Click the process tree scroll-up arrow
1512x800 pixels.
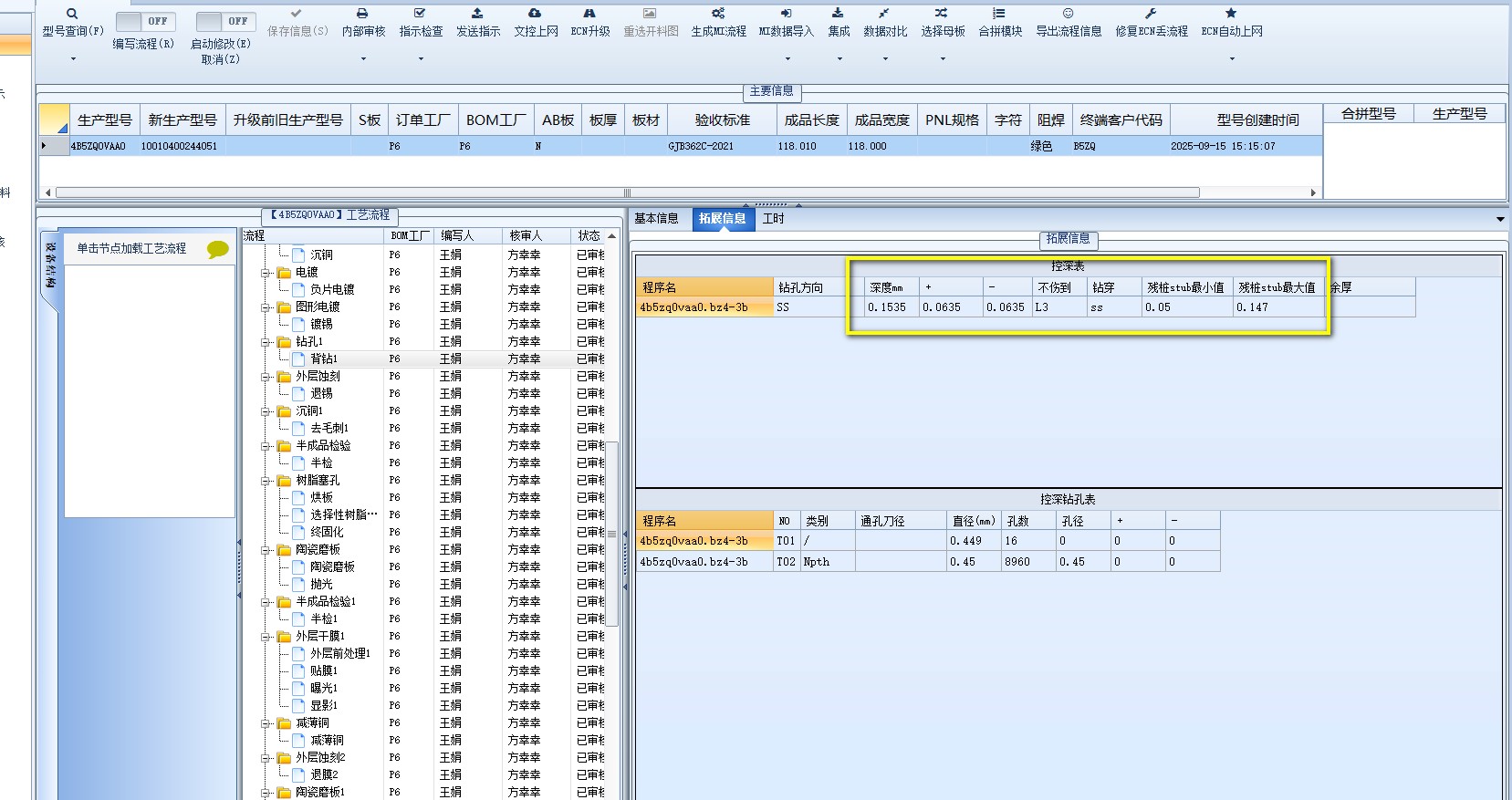612,236
